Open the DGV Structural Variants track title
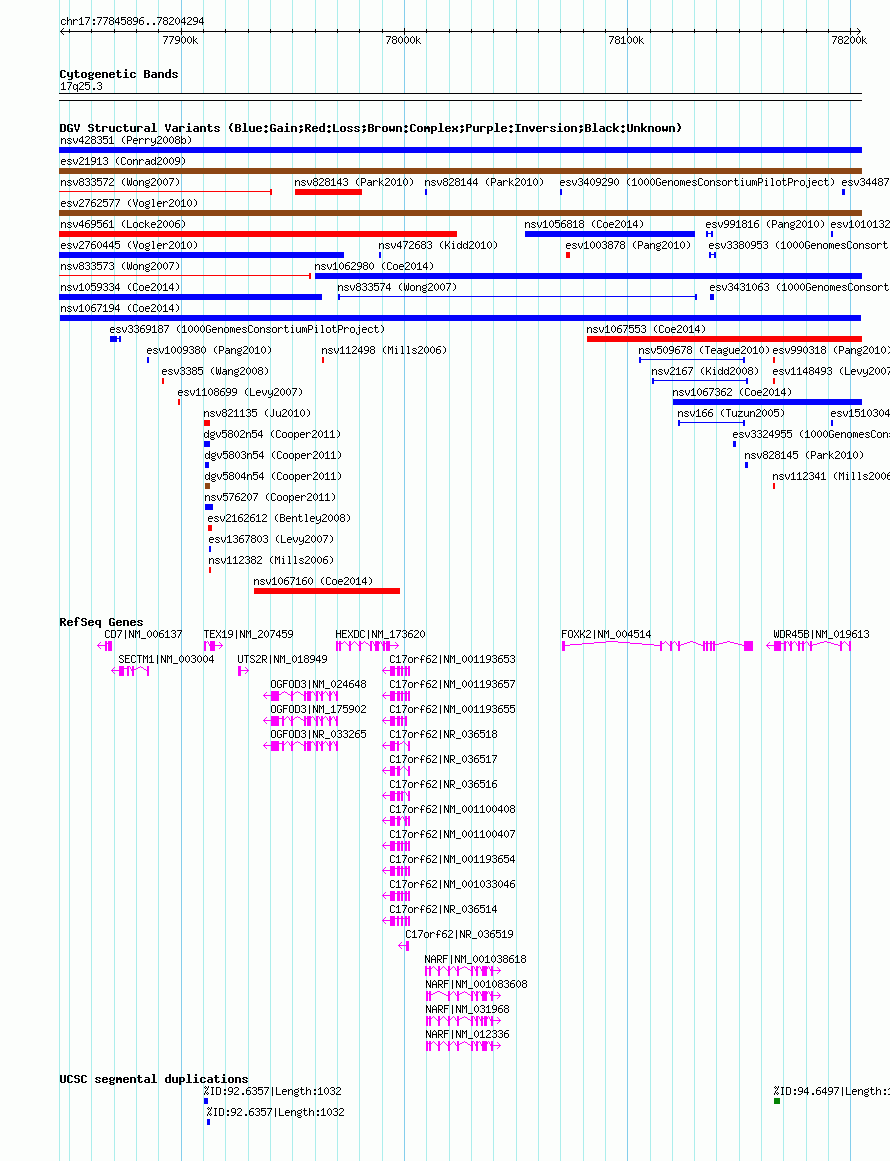Screen dimensions: 890x1161 coord(370,128)
